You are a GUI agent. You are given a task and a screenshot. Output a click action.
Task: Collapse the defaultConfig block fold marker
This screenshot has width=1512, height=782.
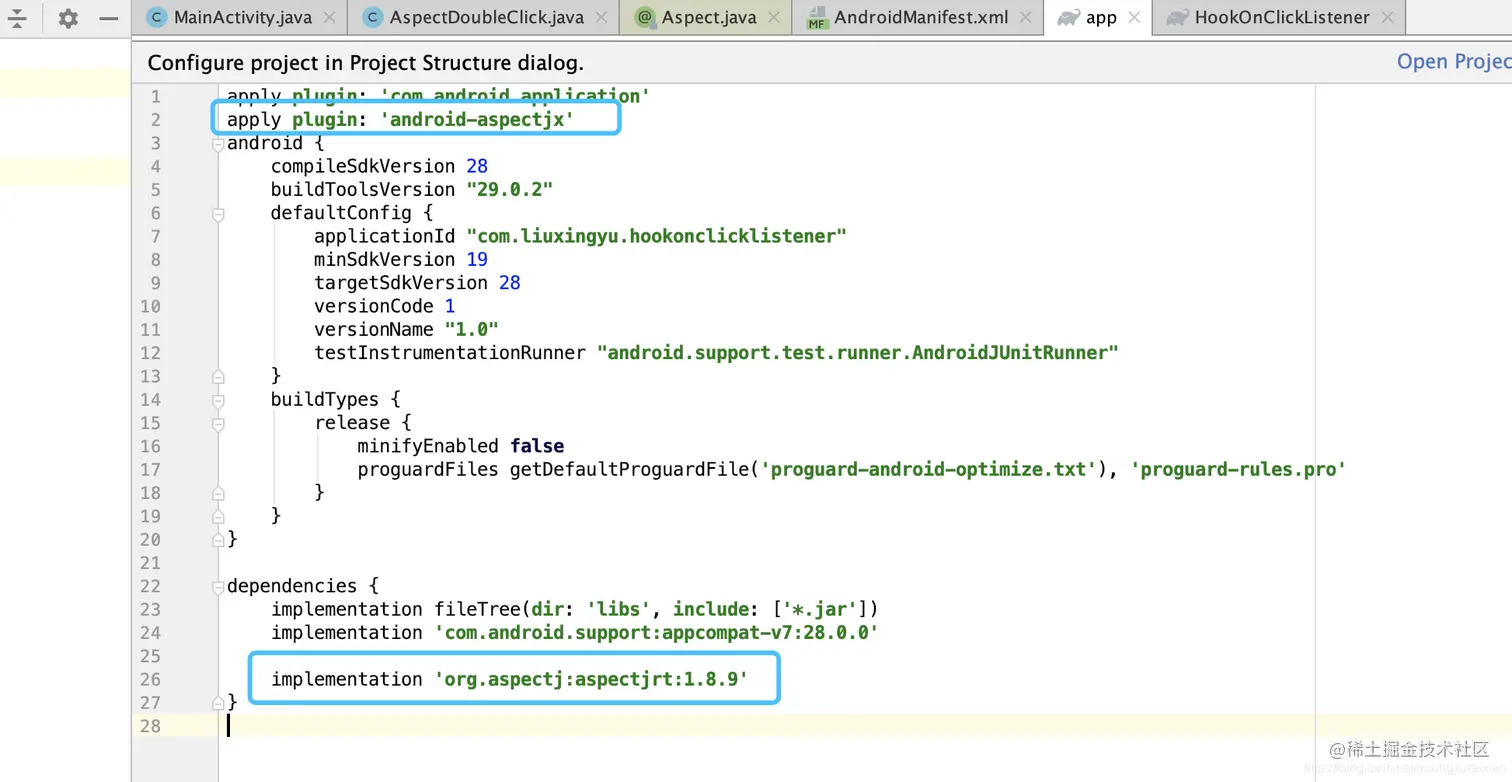tap(217, 213)
